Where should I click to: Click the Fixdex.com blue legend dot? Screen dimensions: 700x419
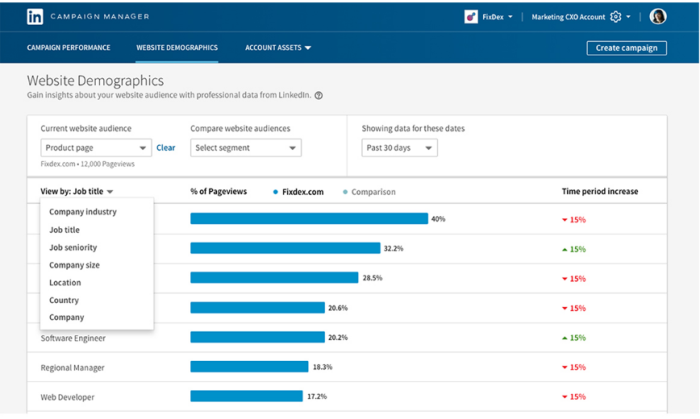[275, 191]
